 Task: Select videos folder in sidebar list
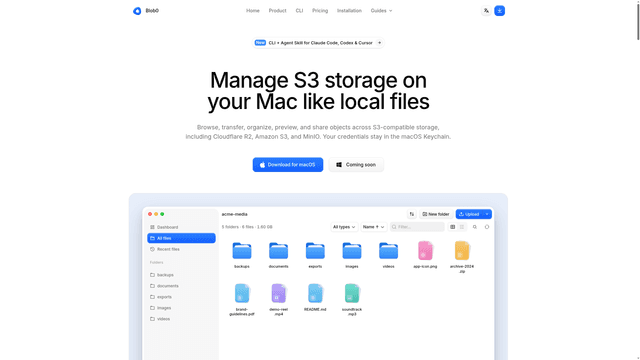[181, 319]
